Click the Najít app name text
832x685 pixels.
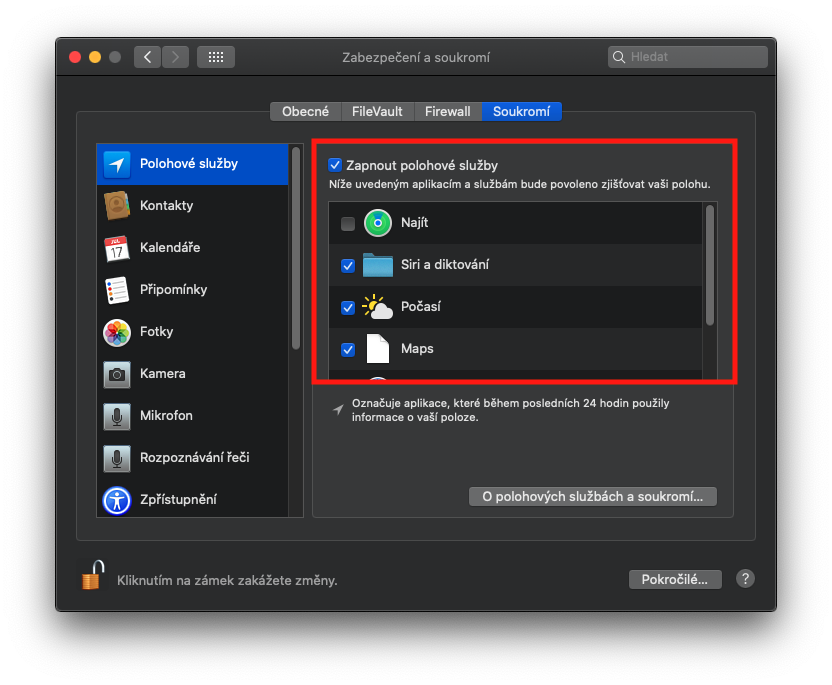click(x=414, y=223)
